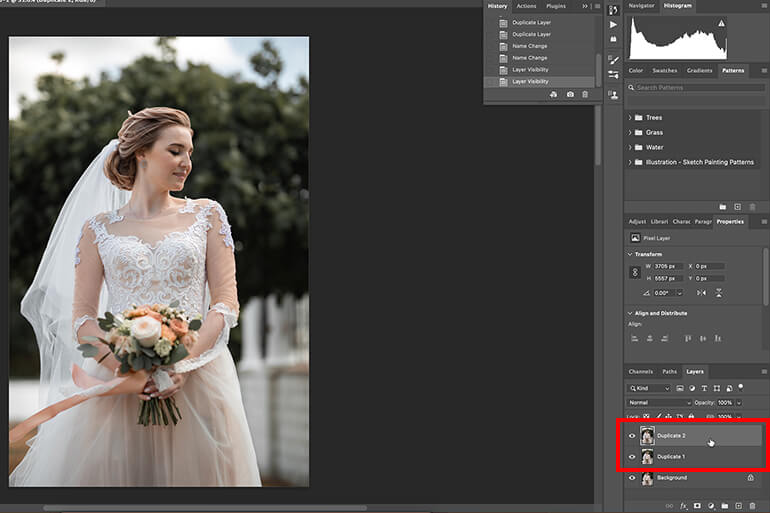The height and width of the screenshot is (513, 770).
Task: Open the Color tab
Action: 635,70
